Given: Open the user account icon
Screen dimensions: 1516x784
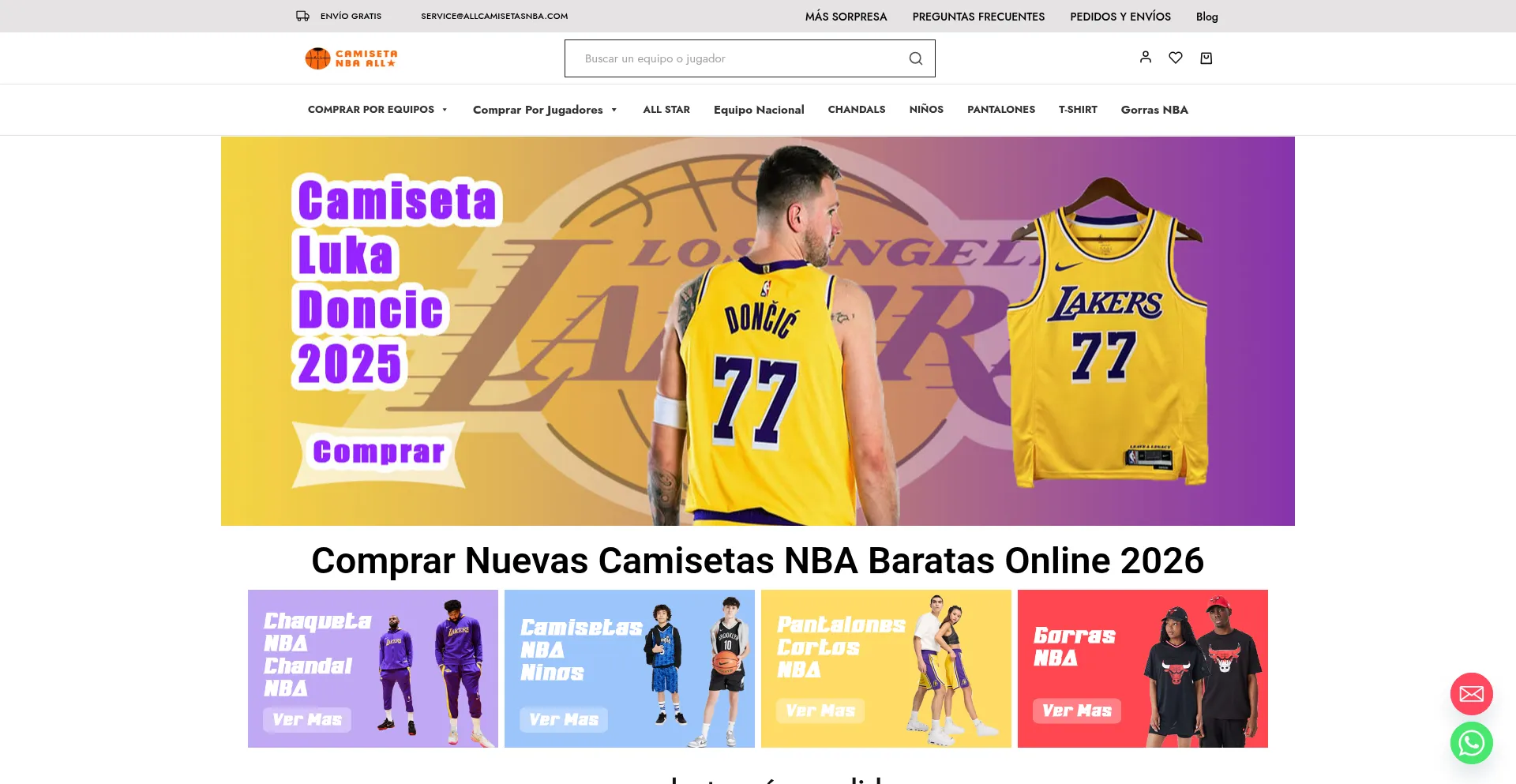Looking at the screenshot, I should coord(1145,57).
